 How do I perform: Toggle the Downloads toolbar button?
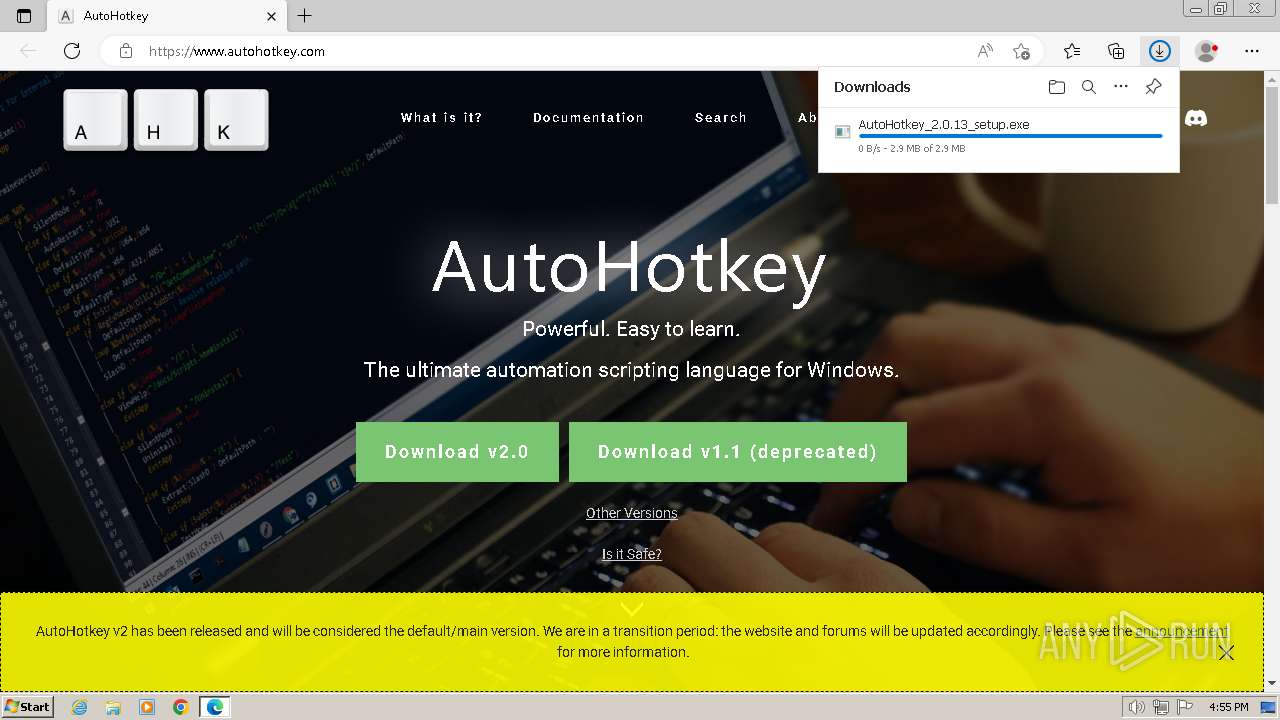pos(1160,51)
